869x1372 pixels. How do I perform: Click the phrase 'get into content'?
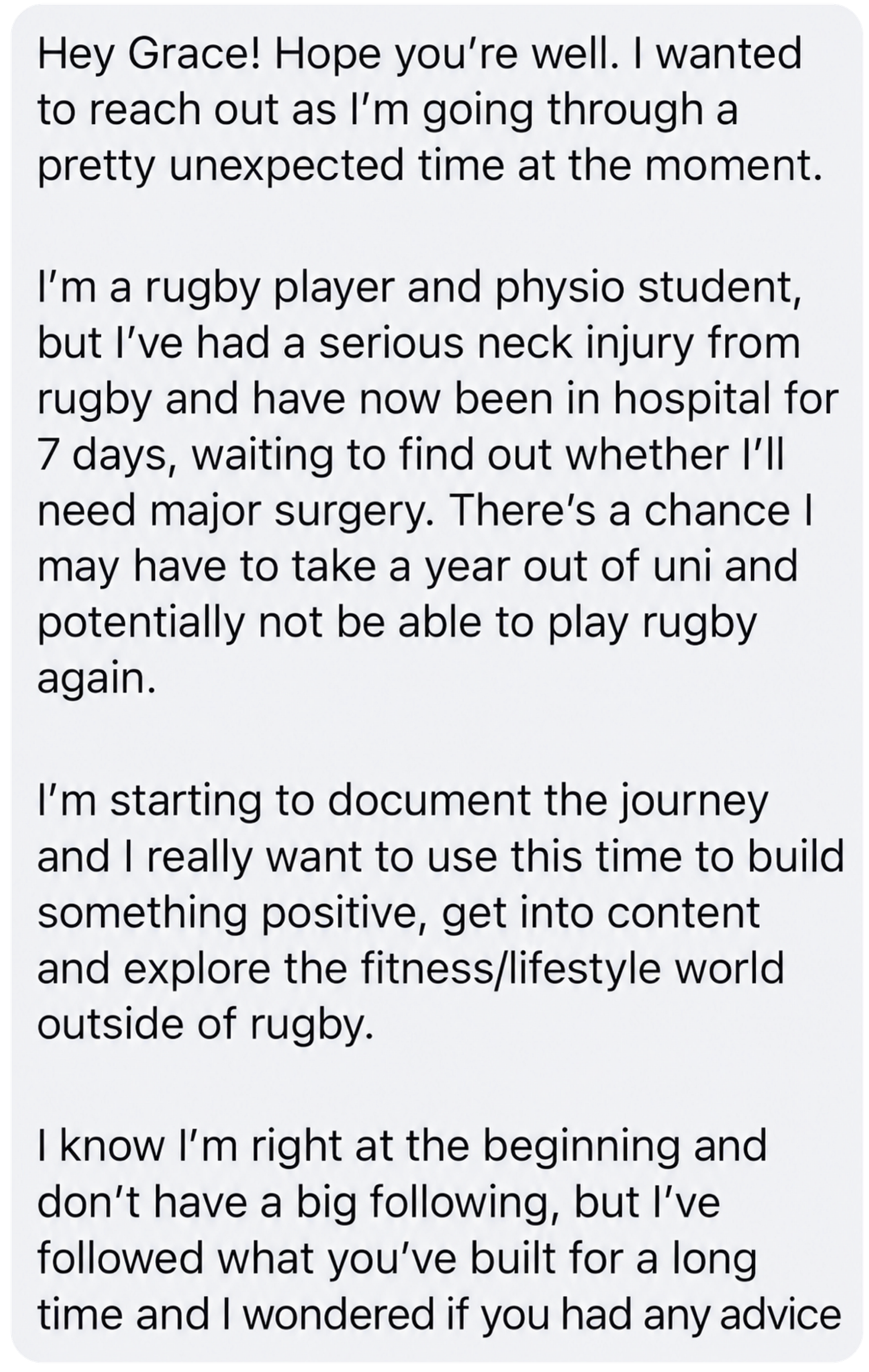[602, 913]
